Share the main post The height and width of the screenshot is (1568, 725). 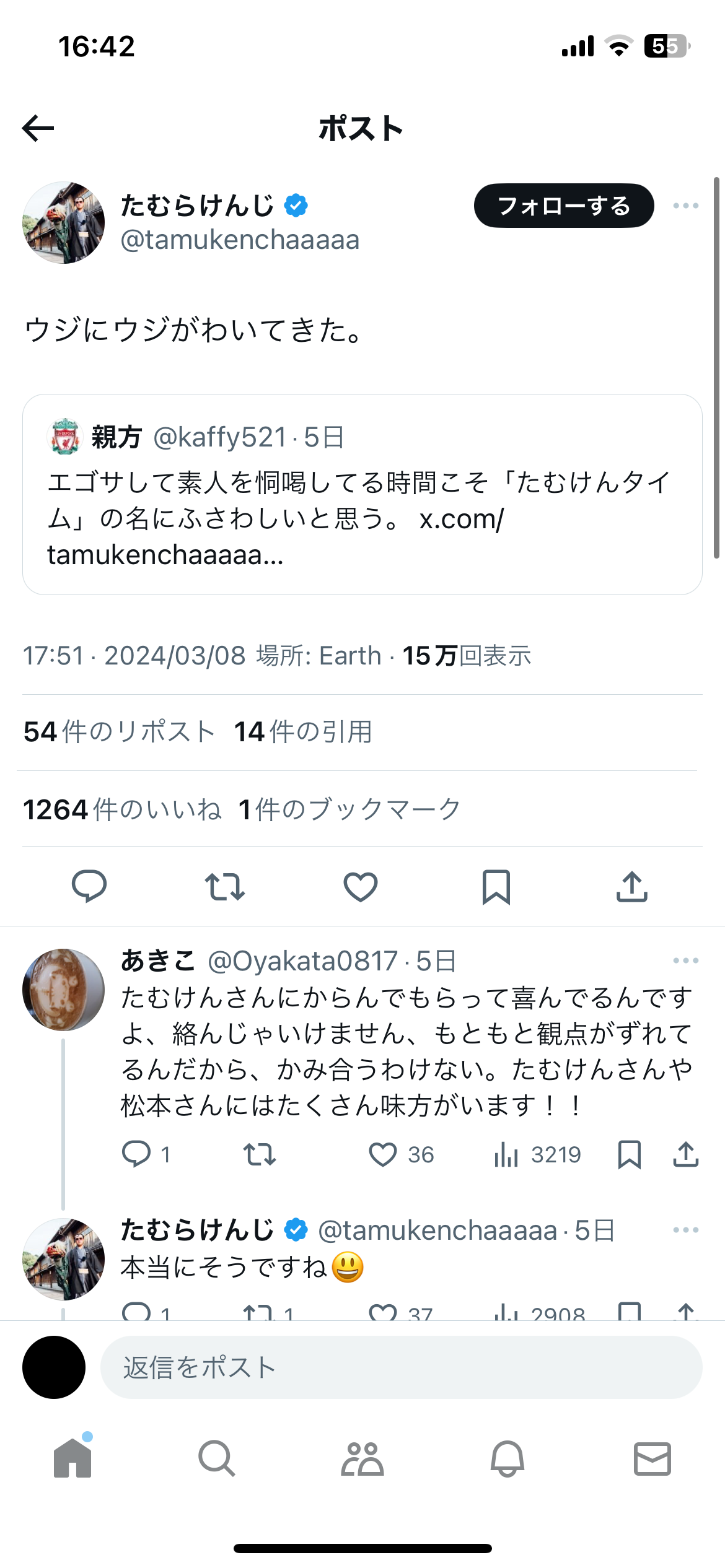click(631, 886)
